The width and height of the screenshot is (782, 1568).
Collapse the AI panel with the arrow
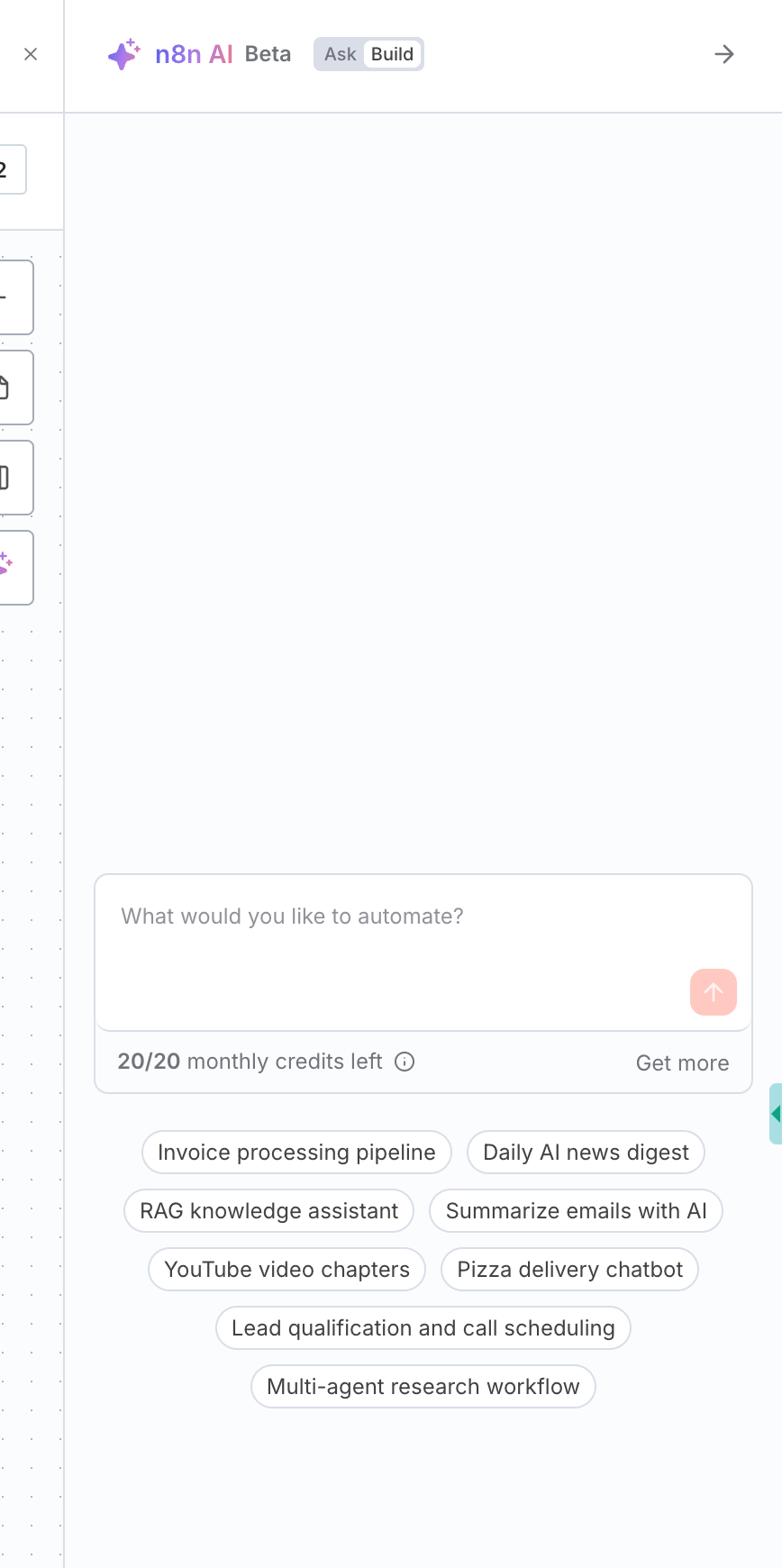coord(724,54)
